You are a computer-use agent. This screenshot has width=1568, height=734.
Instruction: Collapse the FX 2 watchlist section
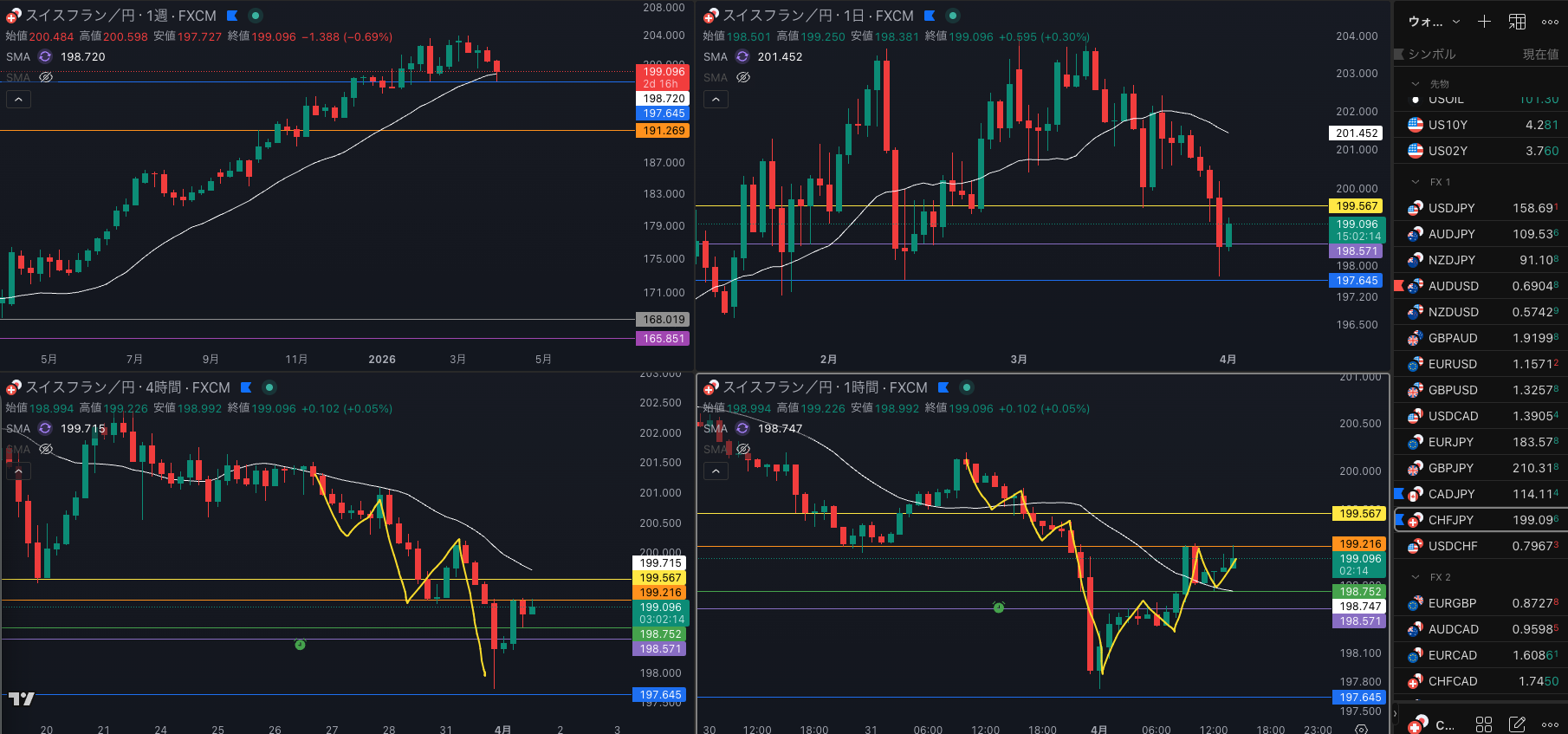point(1416,577)
